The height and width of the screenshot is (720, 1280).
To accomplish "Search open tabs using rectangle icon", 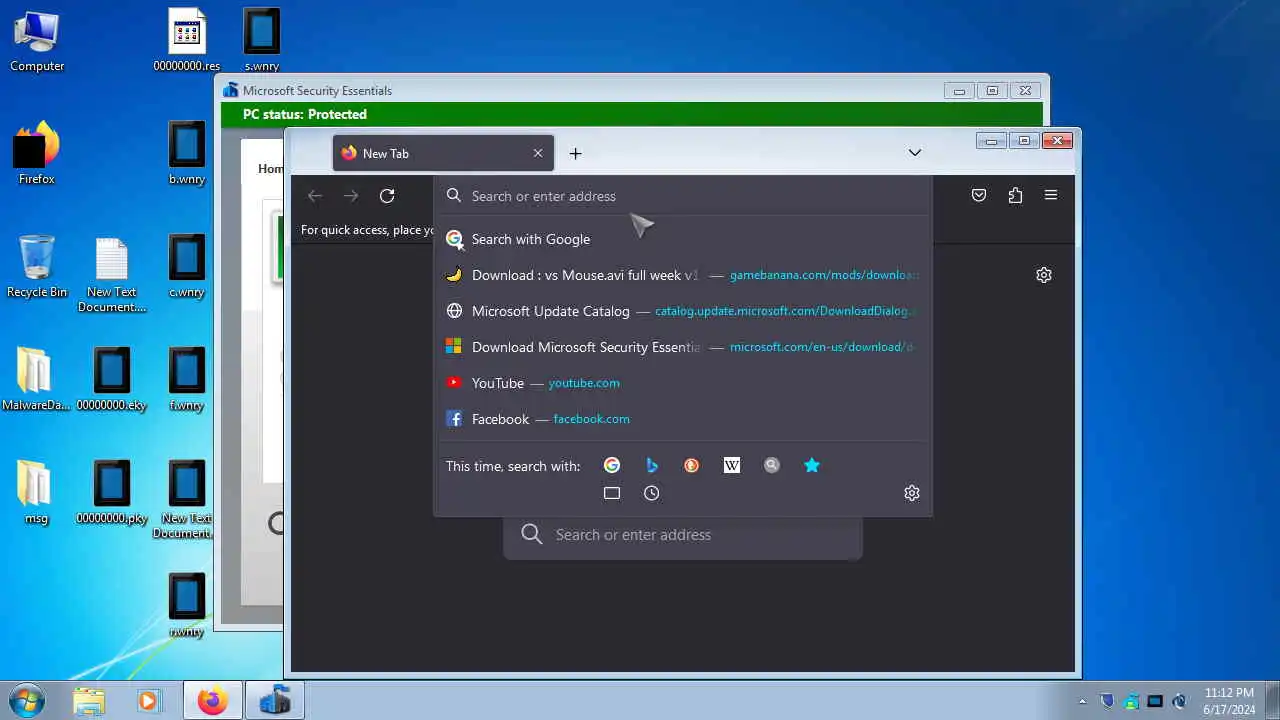I will (x=612, y=493).
